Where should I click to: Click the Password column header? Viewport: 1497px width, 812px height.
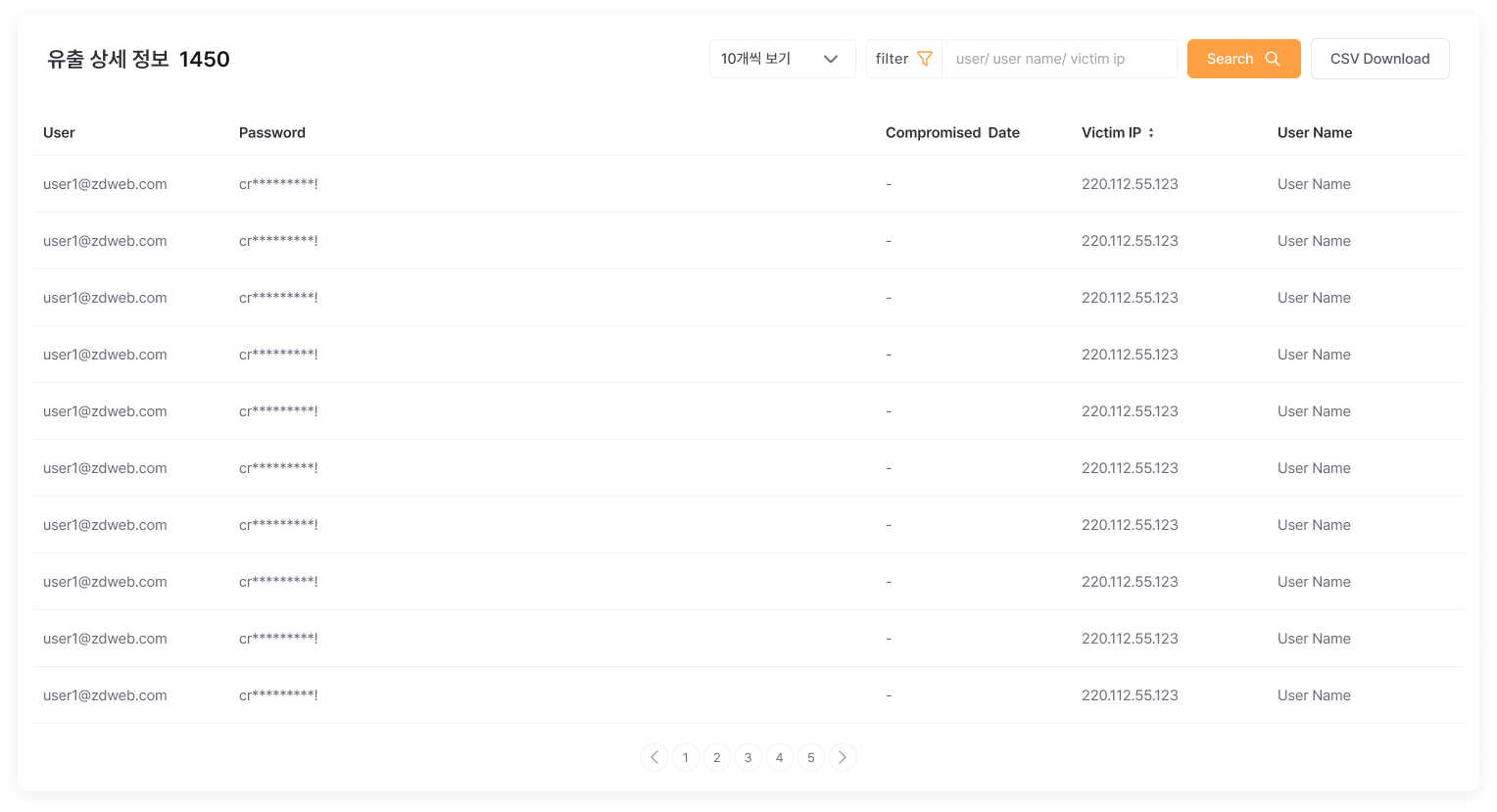[272, 132]
